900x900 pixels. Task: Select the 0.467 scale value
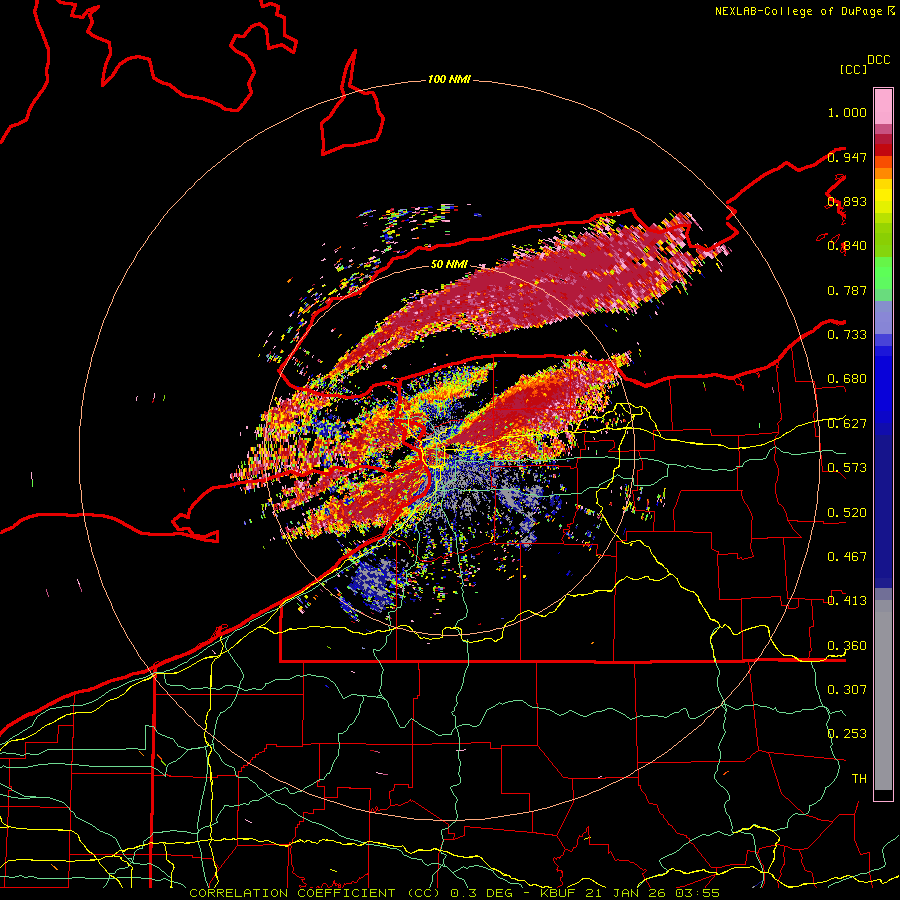pos(847,557)
